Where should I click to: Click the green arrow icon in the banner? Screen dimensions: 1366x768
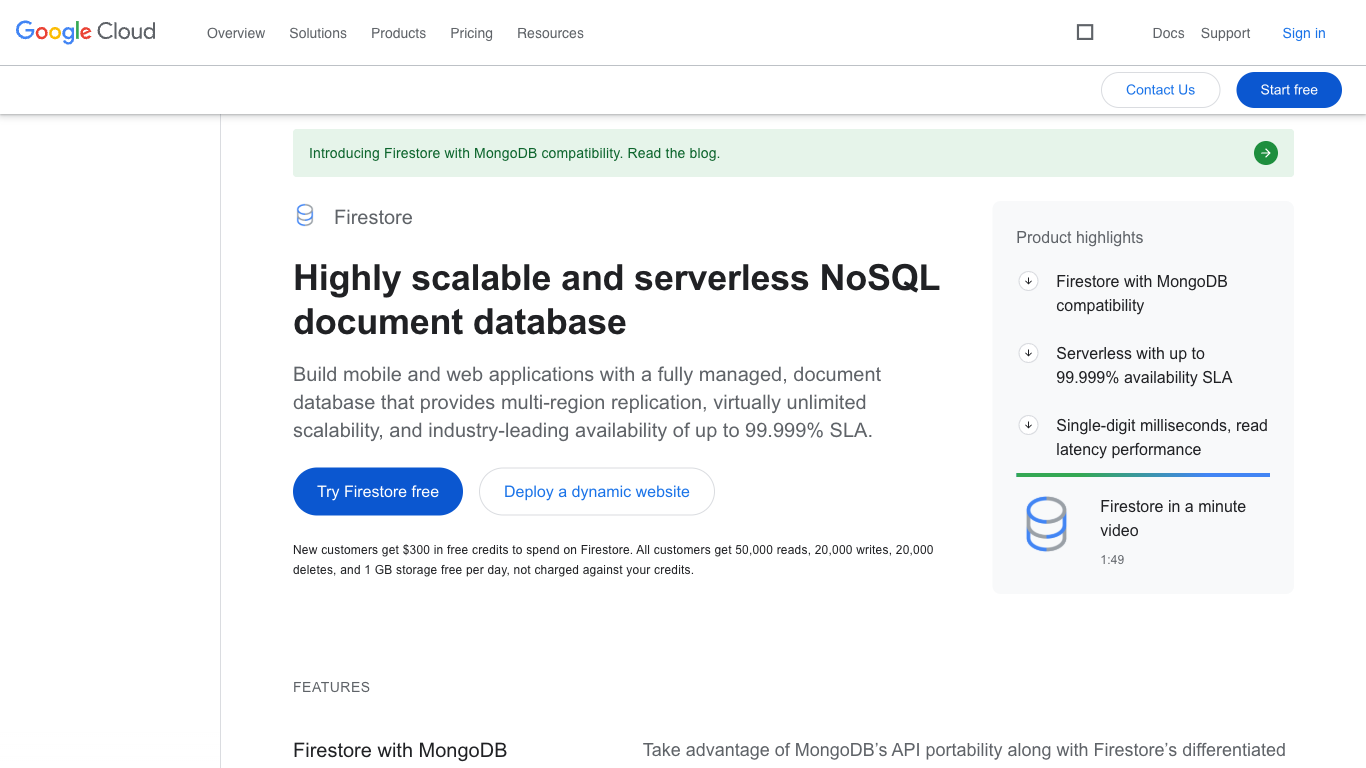[x=1266, y=153]
